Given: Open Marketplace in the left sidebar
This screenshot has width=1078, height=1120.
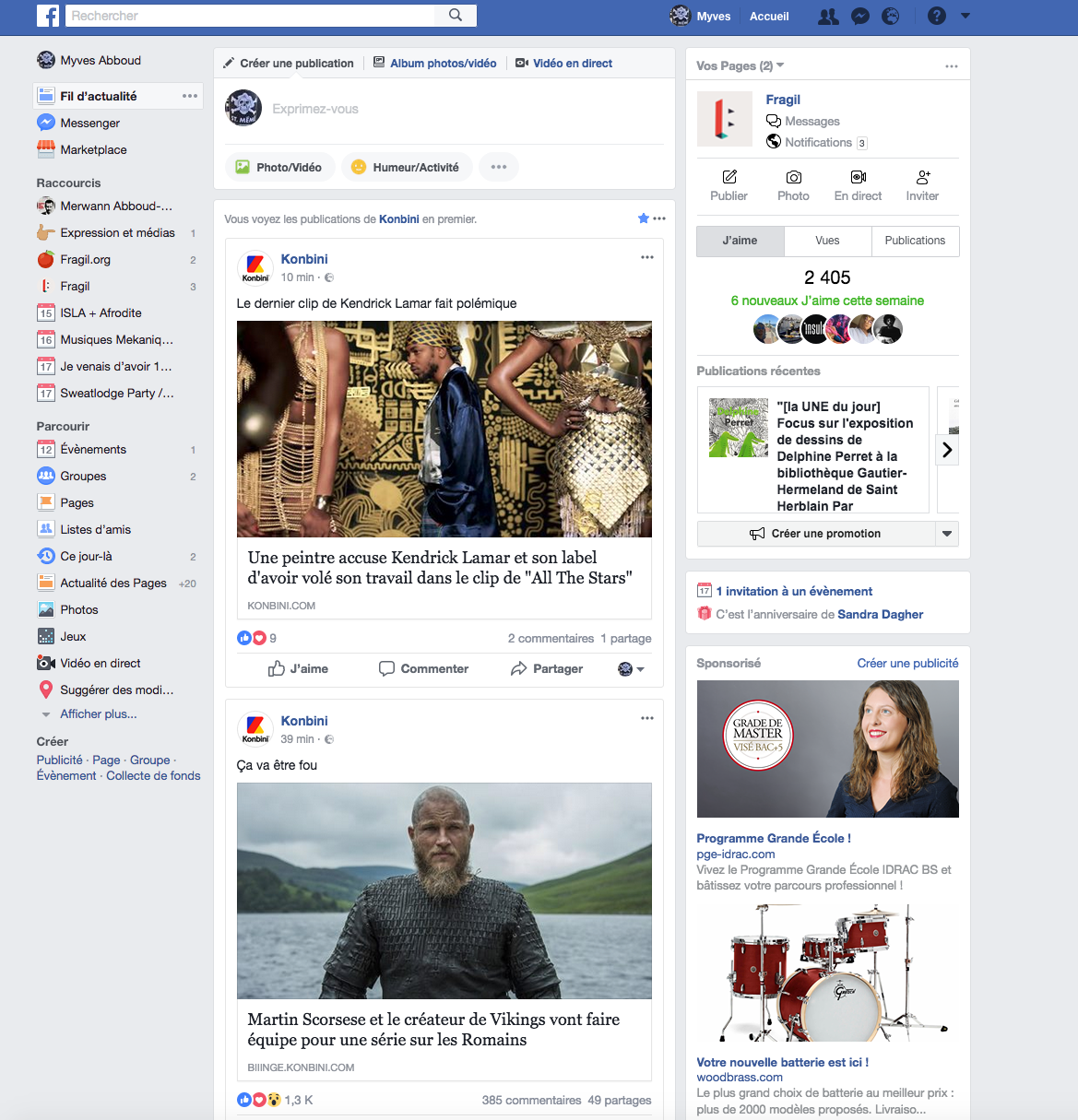Looking at the screenshot, I should (82, 149).
